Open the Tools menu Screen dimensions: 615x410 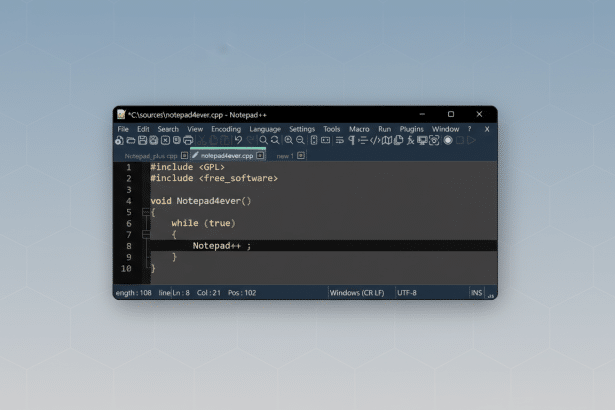tap(331, 129)
